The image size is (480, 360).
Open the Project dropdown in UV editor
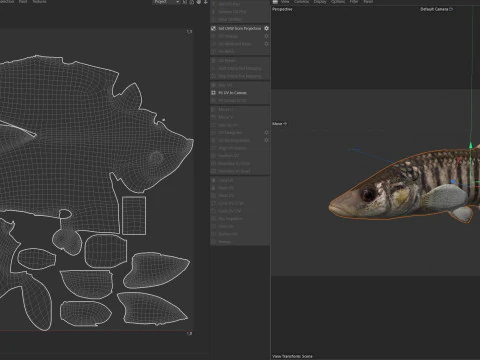166,2
